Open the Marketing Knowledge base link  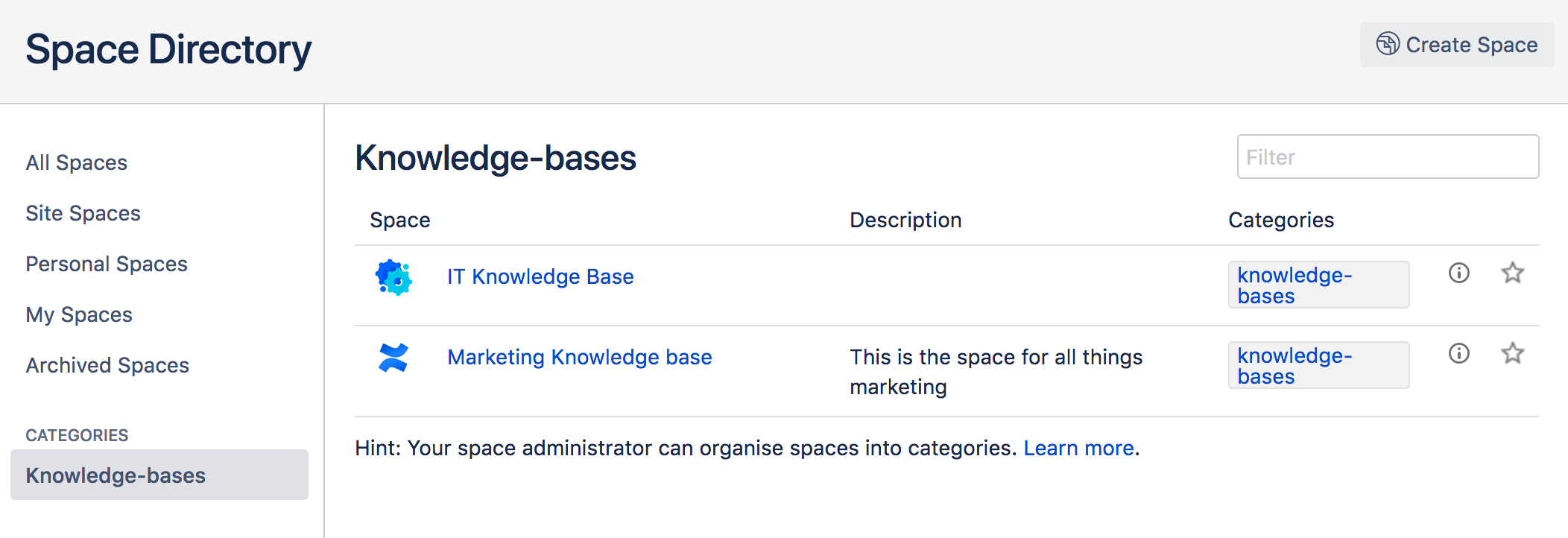coord(579,358)
